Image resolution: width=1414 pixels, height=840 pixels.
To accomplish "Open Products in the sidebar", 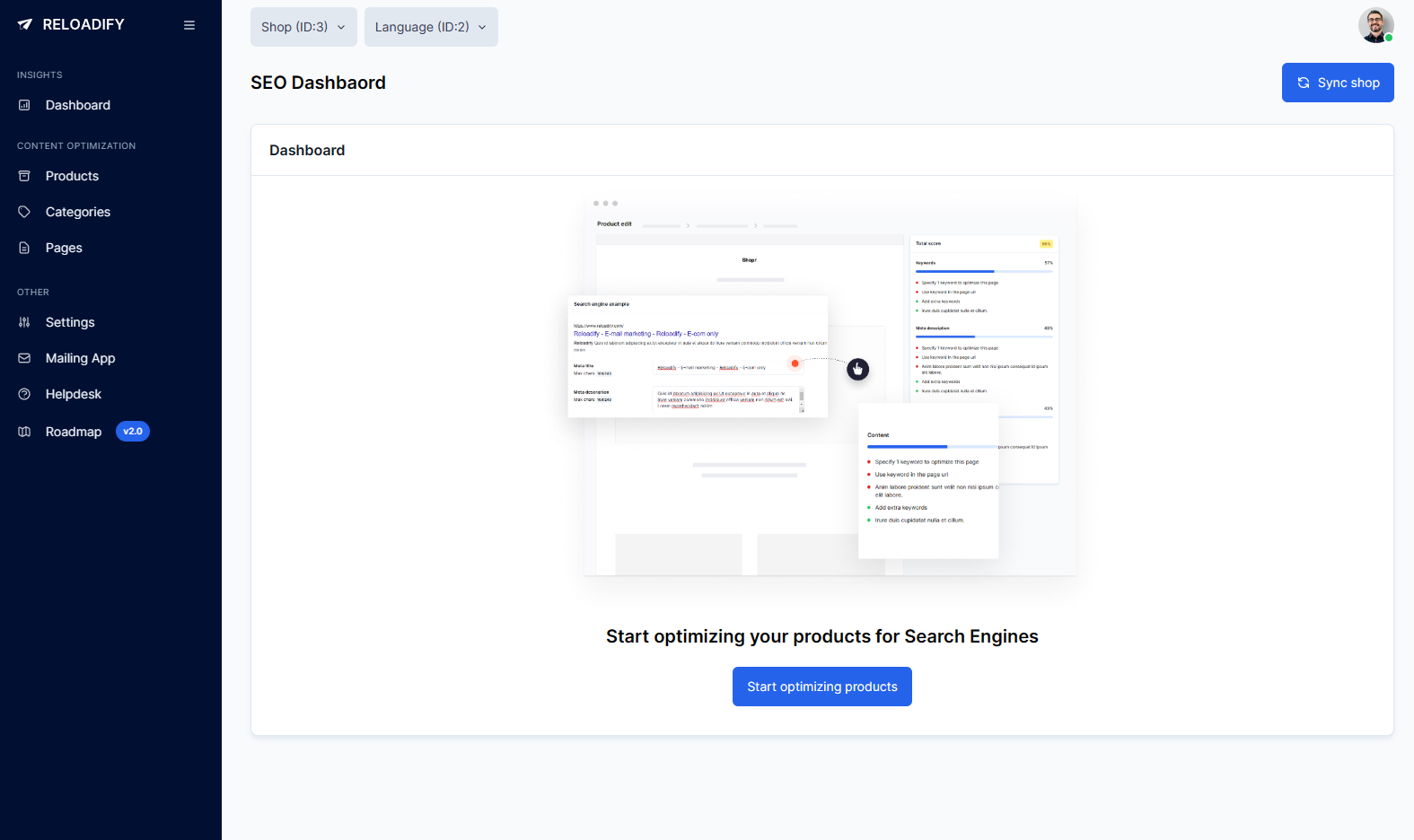I will click(x=72, y=176).
